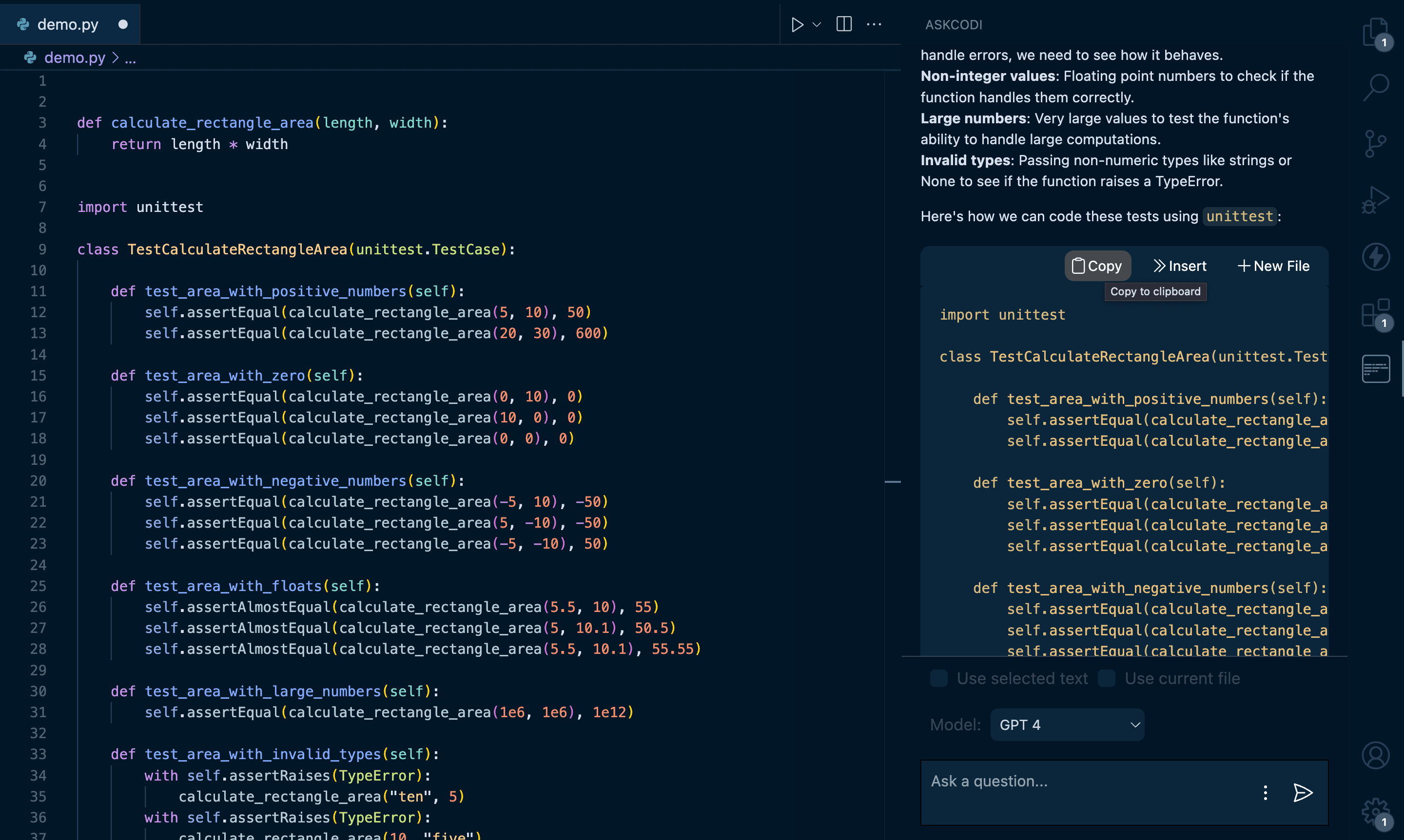Open the run split-button dropdown arrow

point(815,22)
